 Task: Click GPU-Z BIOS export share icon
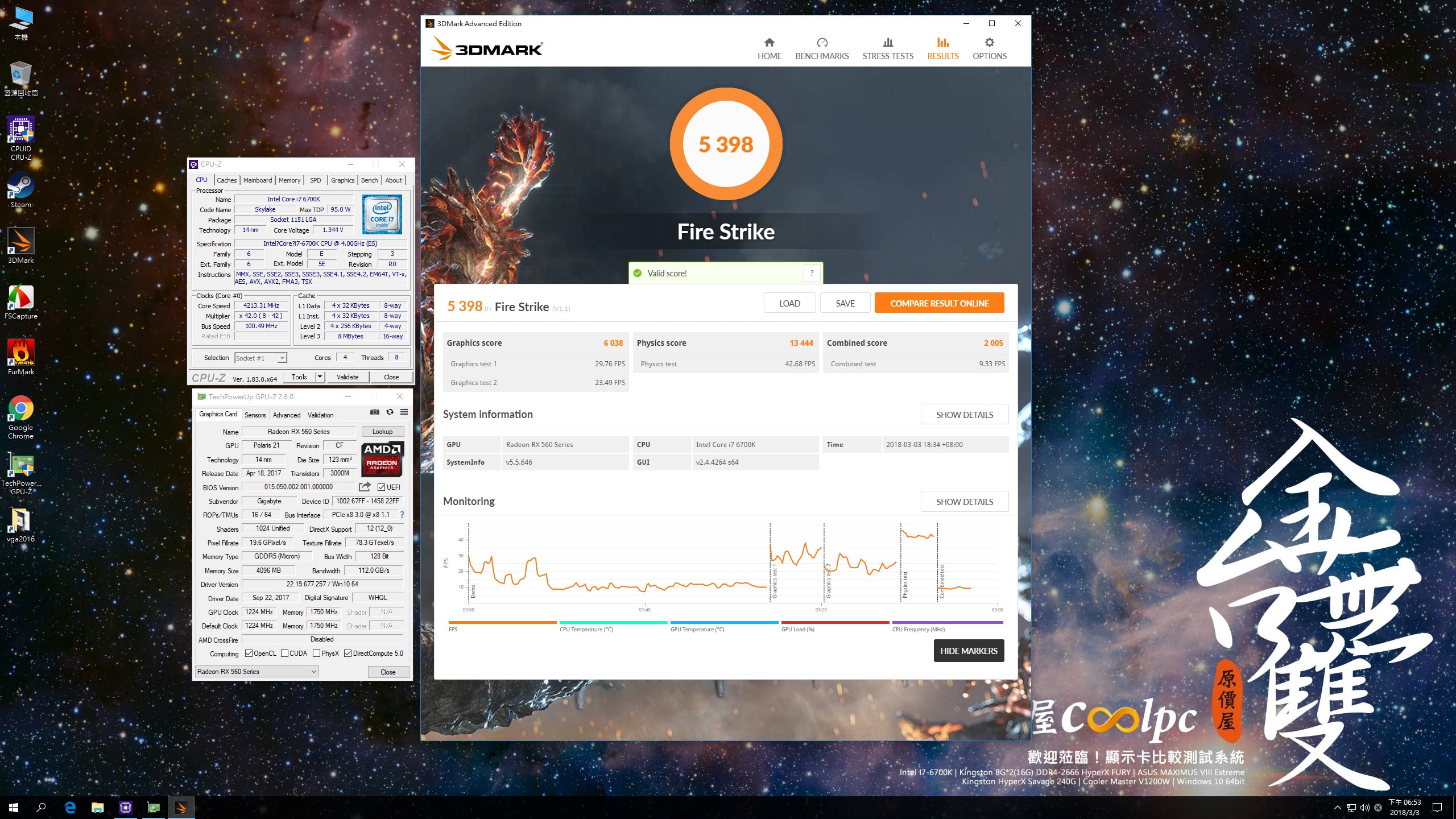365,487
